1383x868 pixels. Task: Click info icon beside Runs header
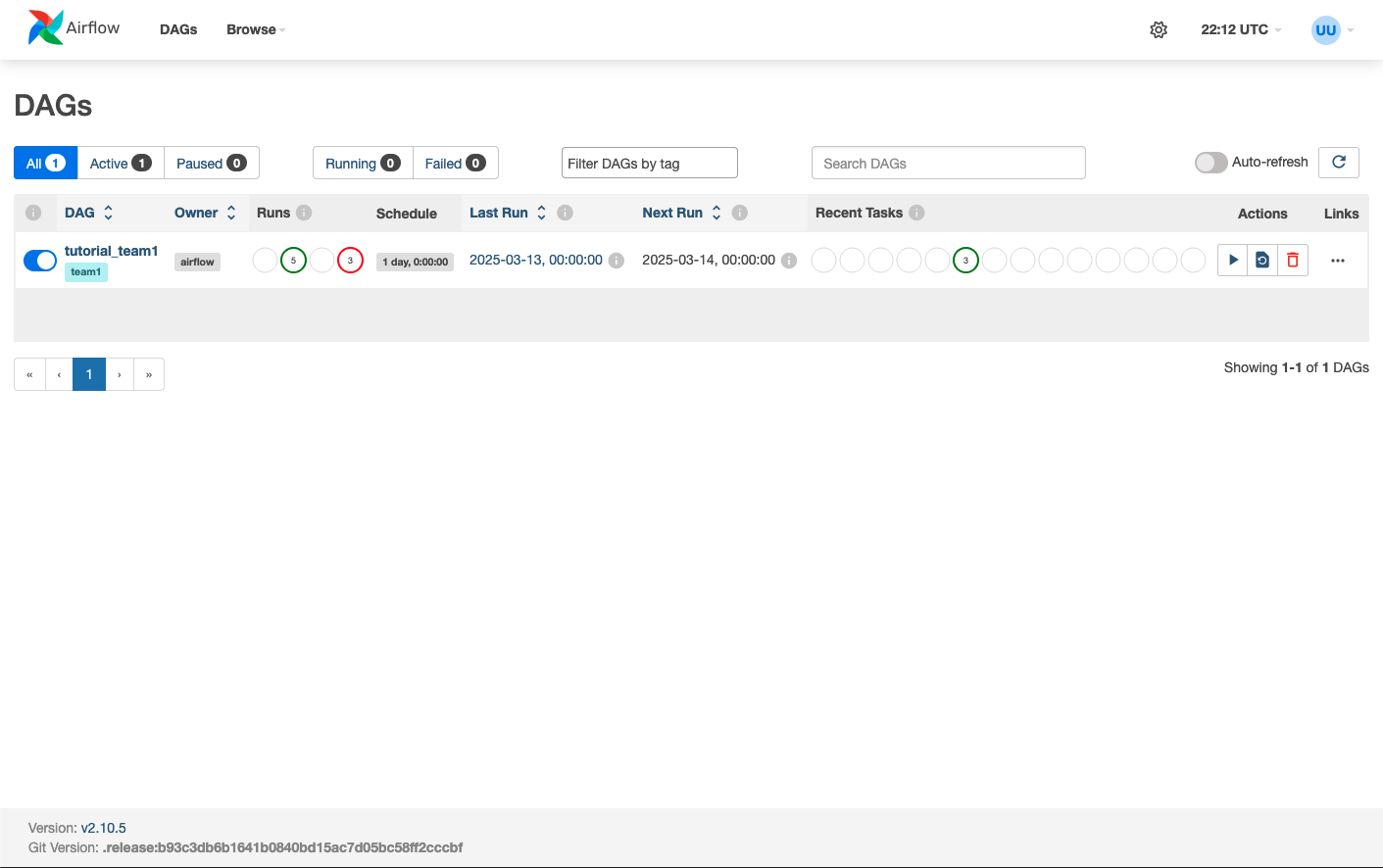304,213
